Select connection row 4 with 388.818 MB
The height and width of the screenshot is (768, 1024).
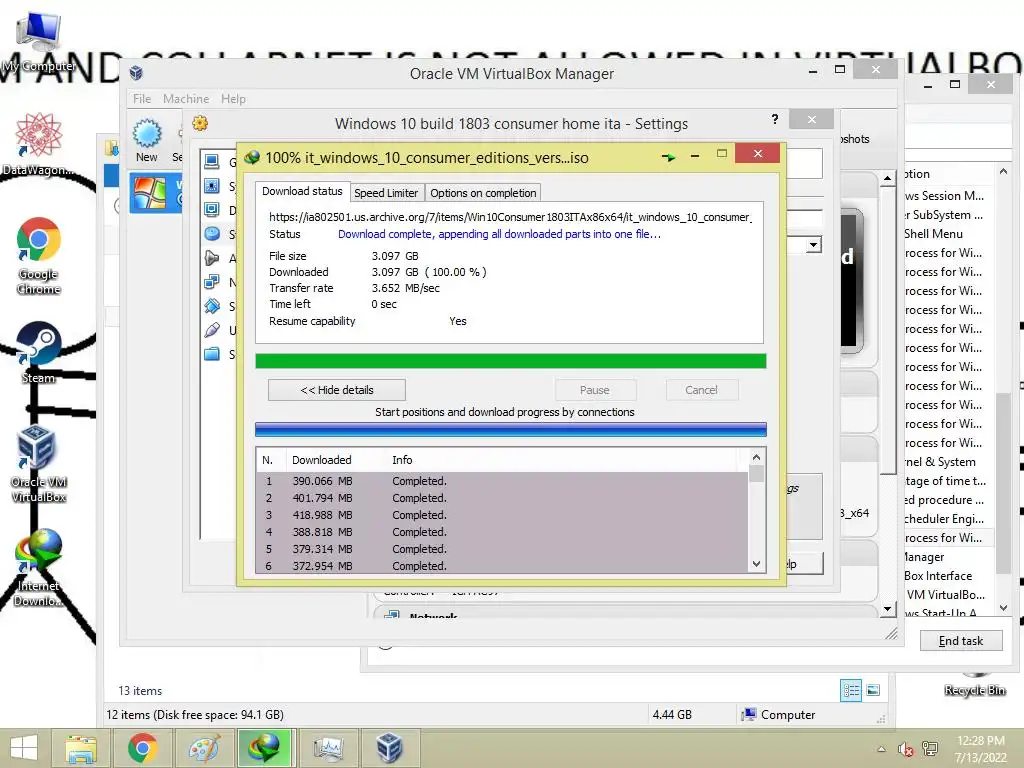click(502, 532)
